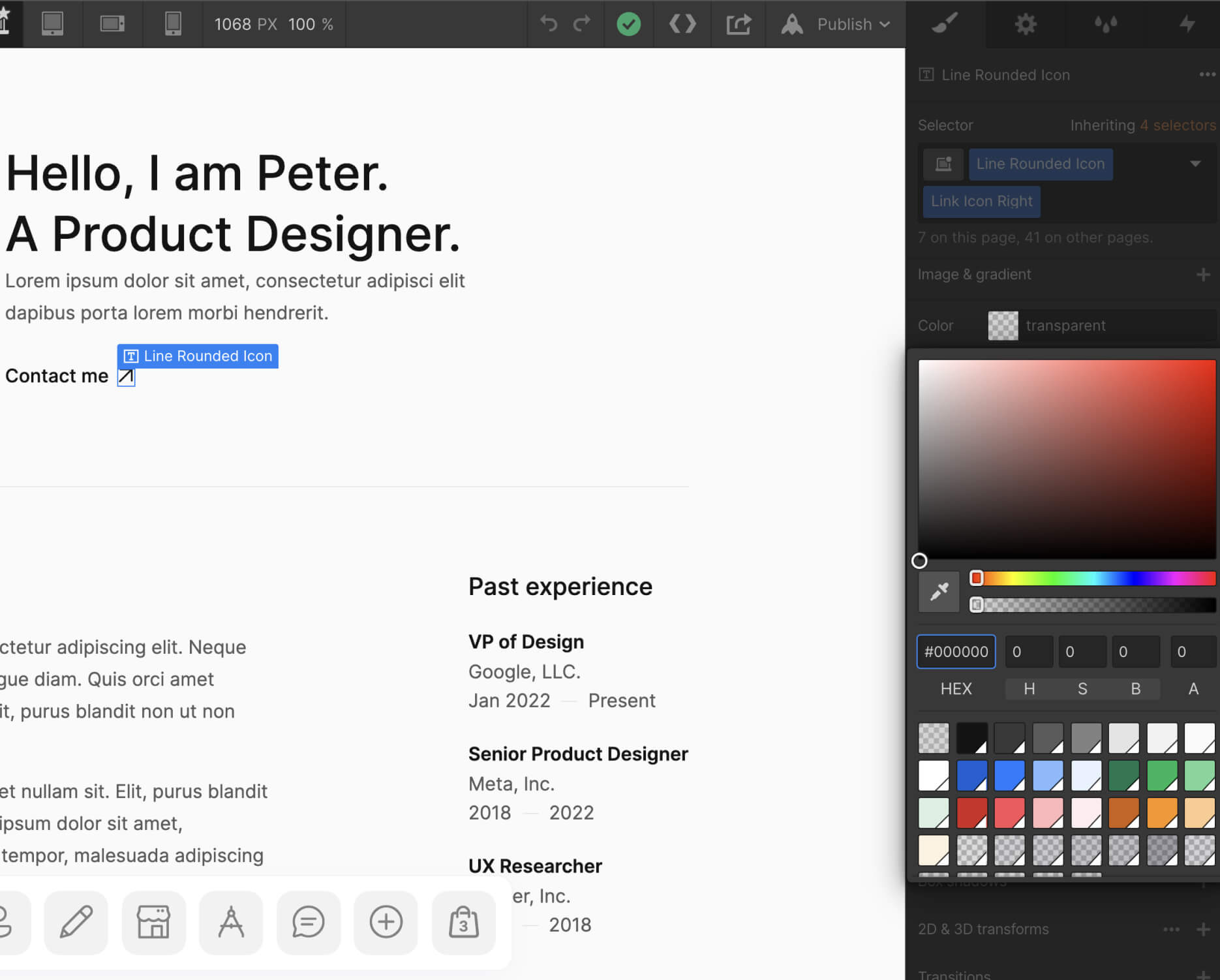Select the Style panel brush icon
This screenshot has height=980, width=1220.
944,24
